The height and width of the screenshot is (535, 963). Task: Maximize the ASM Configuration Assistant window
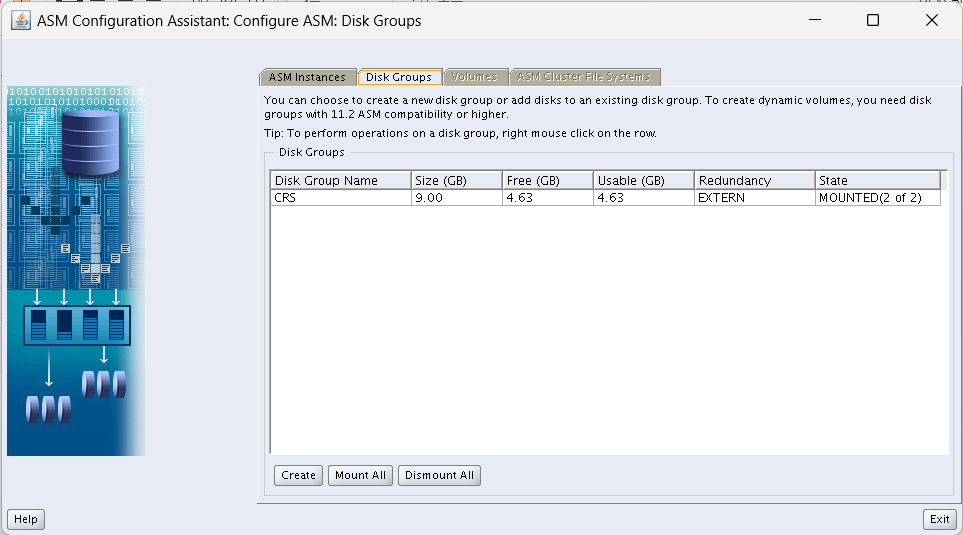point(873,20)
